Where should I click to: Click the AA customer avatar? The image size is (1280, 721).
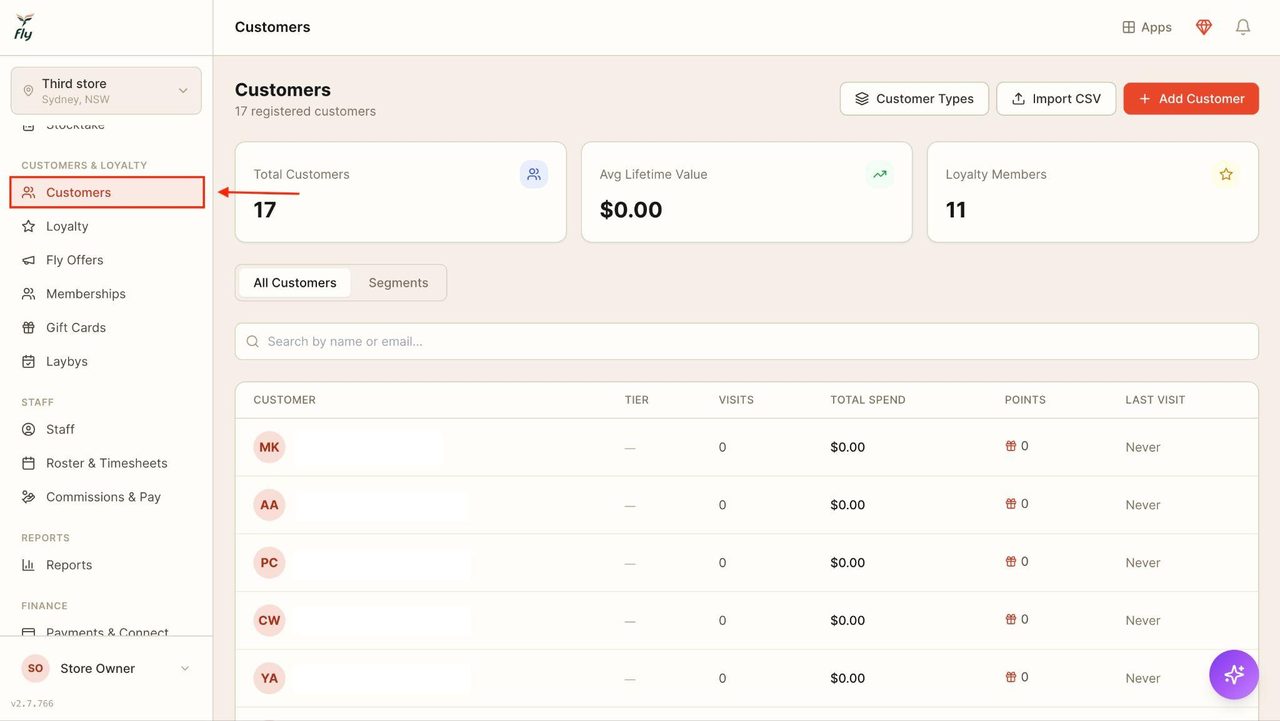[269, 505]
